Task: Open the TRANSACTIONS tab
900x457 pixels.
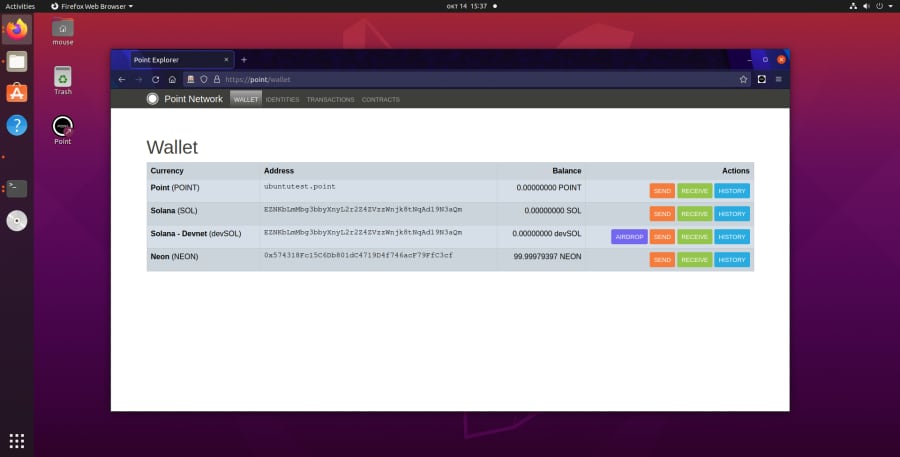Action: 330,99
